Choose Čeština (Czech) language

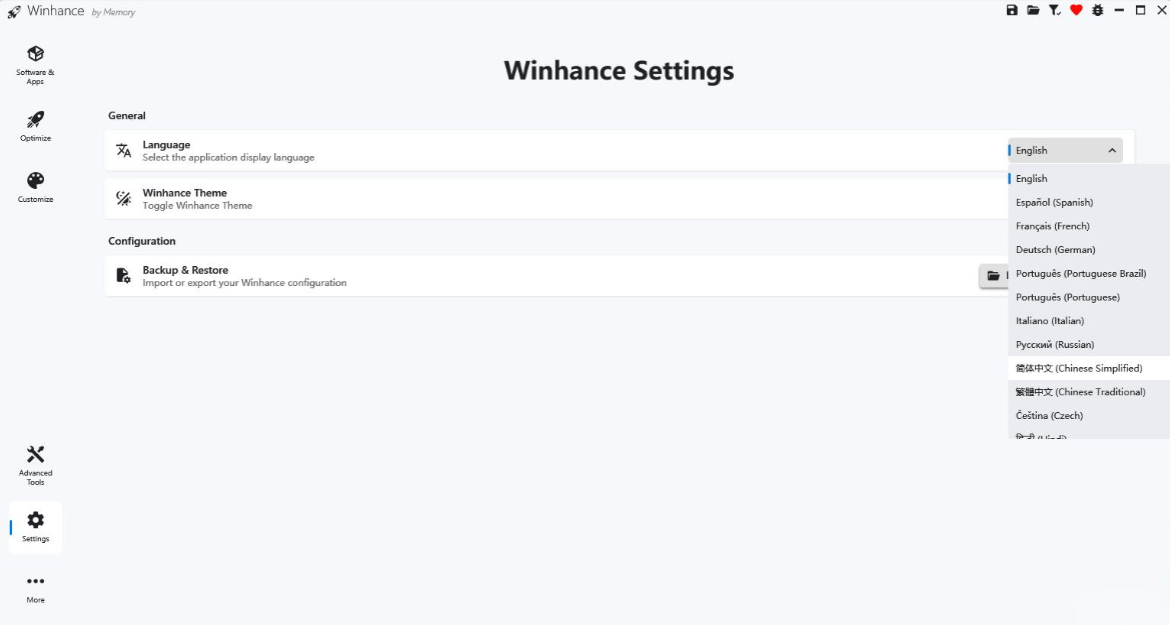[1049, 416]
